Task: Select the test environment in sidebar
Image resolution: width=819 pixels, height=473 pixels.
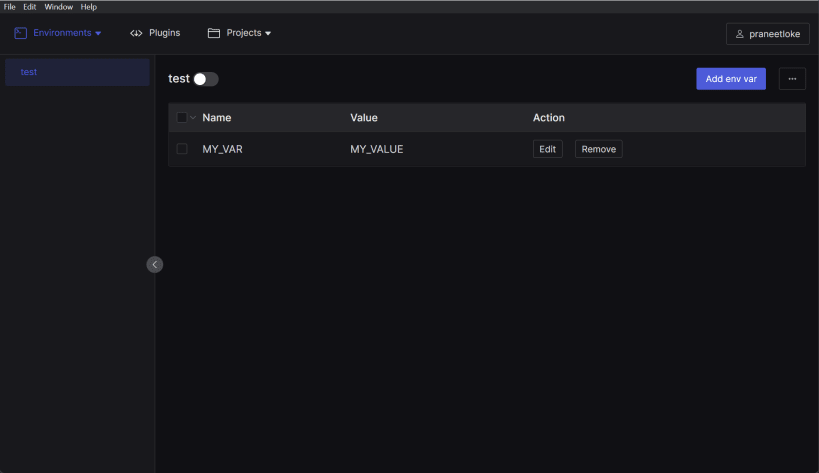Action: (x=77, y=72)
